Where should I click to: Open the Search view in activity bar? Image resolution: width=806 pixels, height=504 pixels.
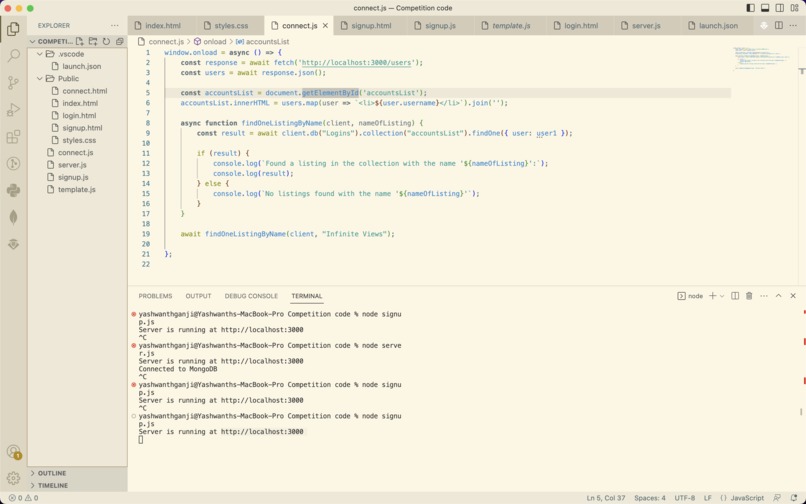pos(13,56)
